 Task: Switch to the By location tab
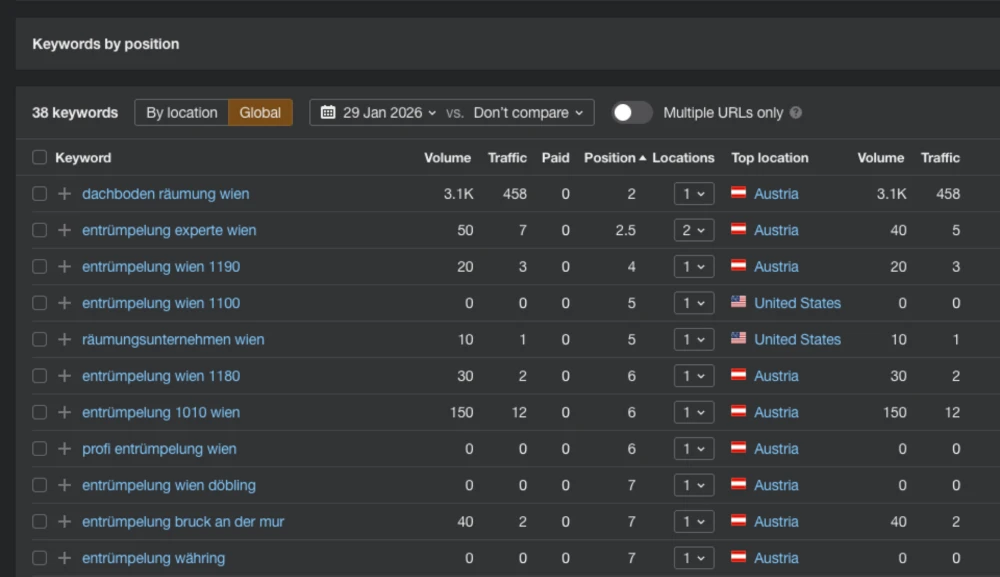tap(182, 113)
